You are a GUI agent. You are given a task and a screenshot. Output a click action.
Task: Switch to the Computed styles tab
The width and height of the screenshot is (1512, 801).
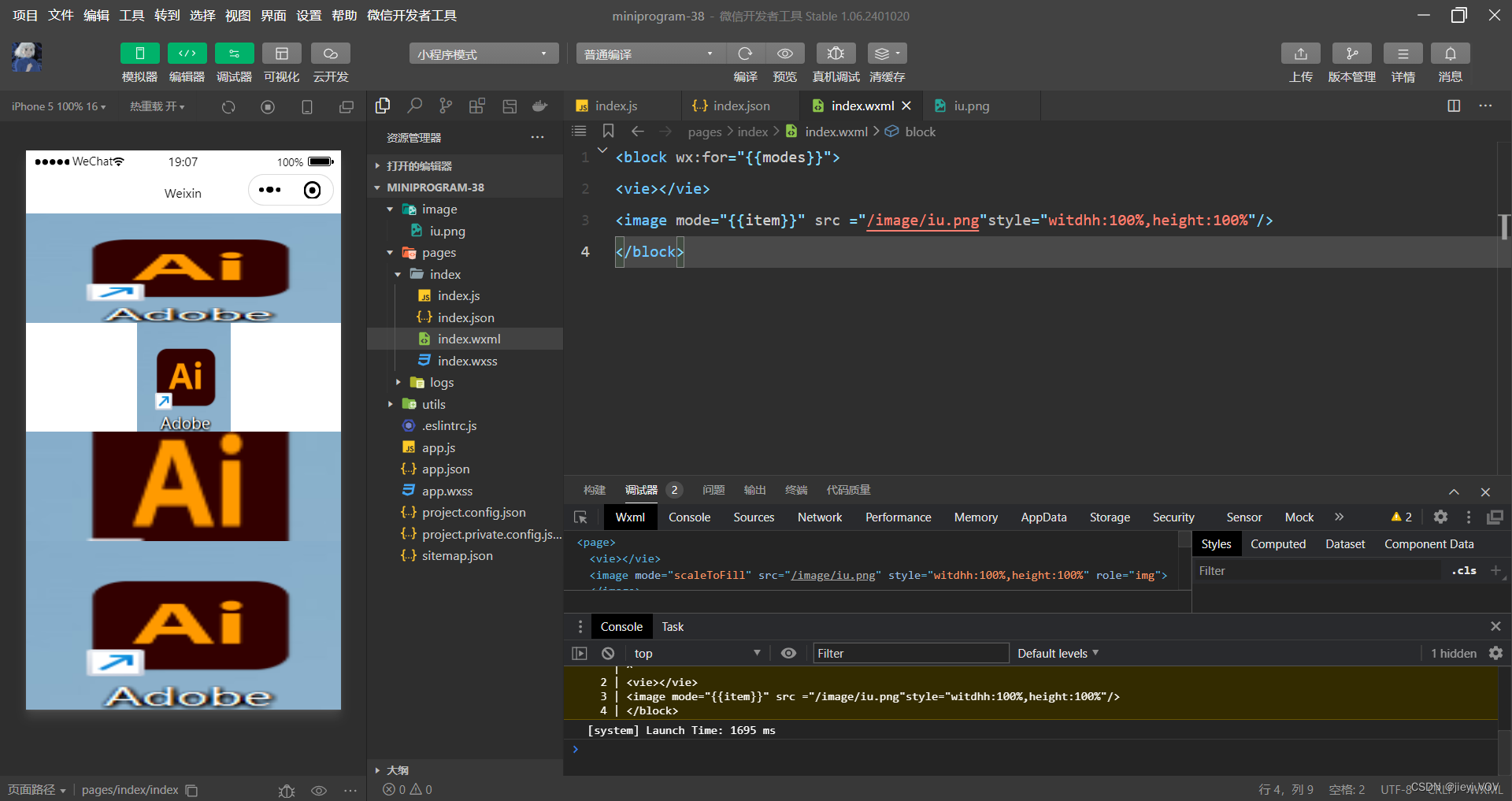pyautogui.click(x=1277, y=544)
